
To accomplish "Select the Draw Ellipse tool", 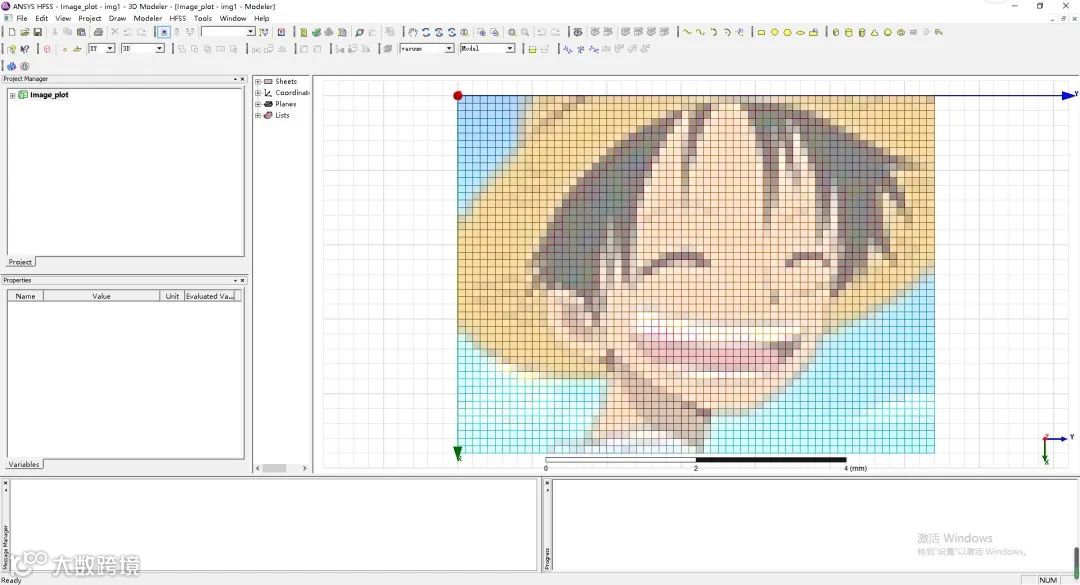I will pos(800,32).
